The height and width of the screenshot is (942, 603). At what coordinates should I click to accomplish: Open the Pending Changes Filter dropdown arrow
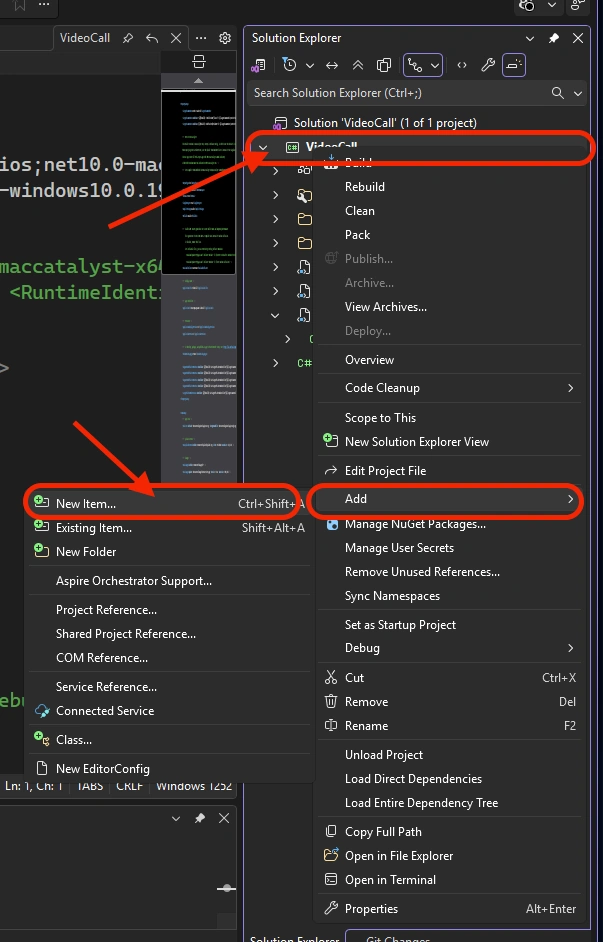point(310,65)
